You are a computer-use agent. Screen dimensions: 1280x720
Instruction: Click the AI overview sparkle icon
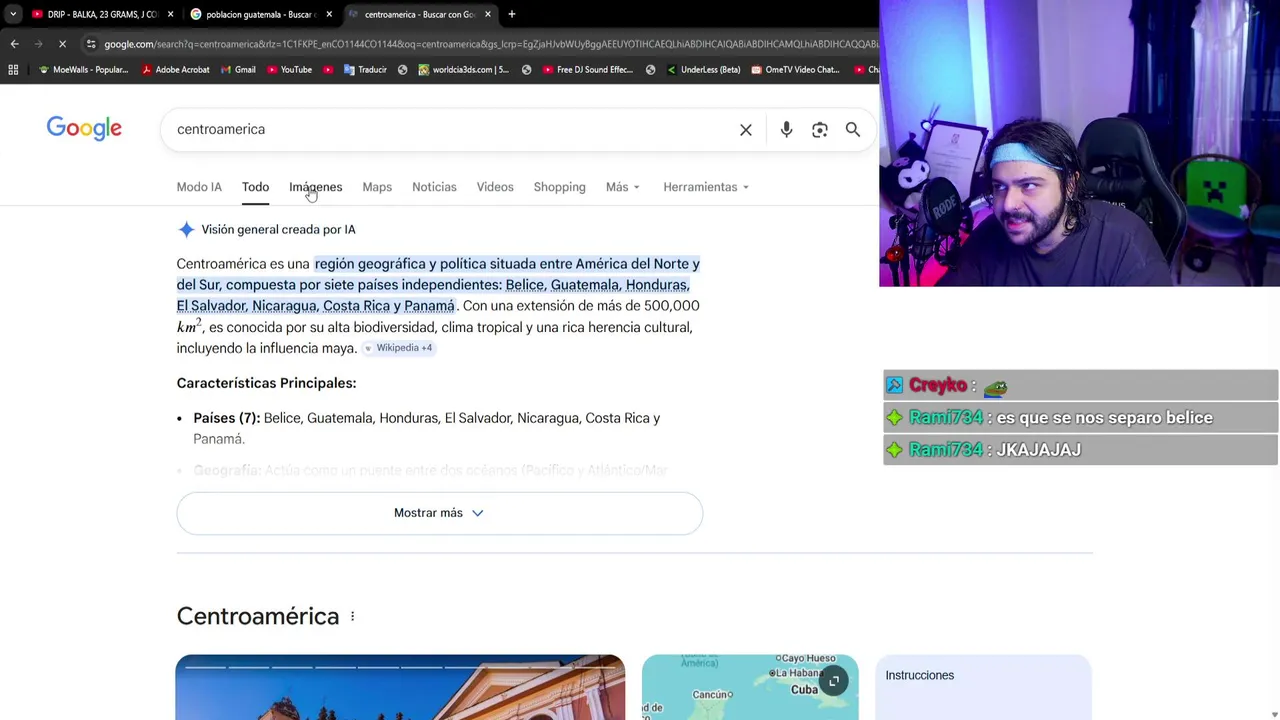point(186,230)
